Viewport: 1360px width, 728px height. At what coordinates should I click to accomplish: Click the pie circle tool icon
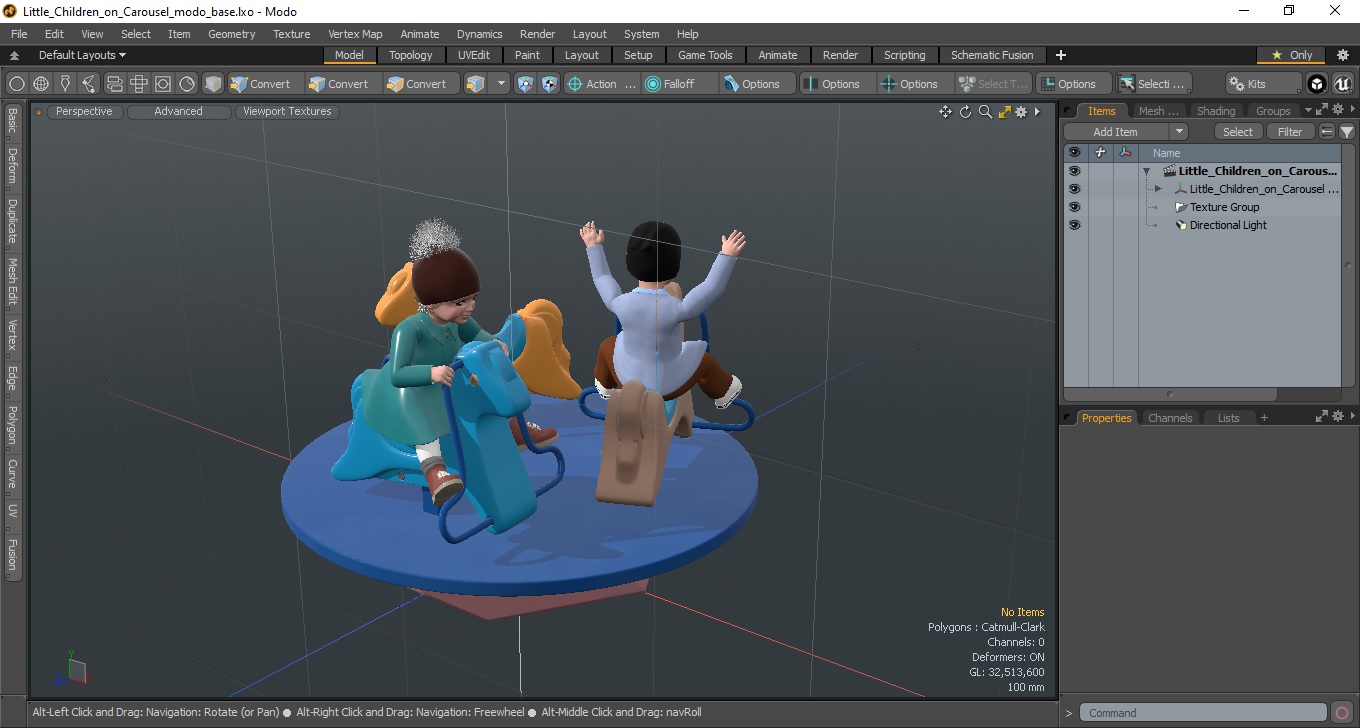tap(186, 84)
